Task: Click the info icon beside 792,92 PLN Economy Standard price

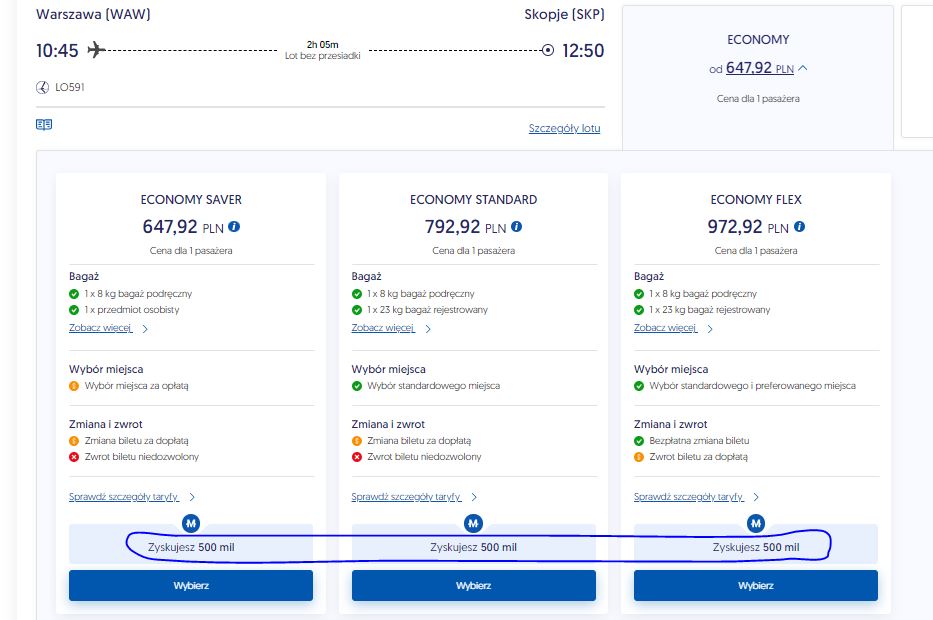Action: (x=516, y=227)
